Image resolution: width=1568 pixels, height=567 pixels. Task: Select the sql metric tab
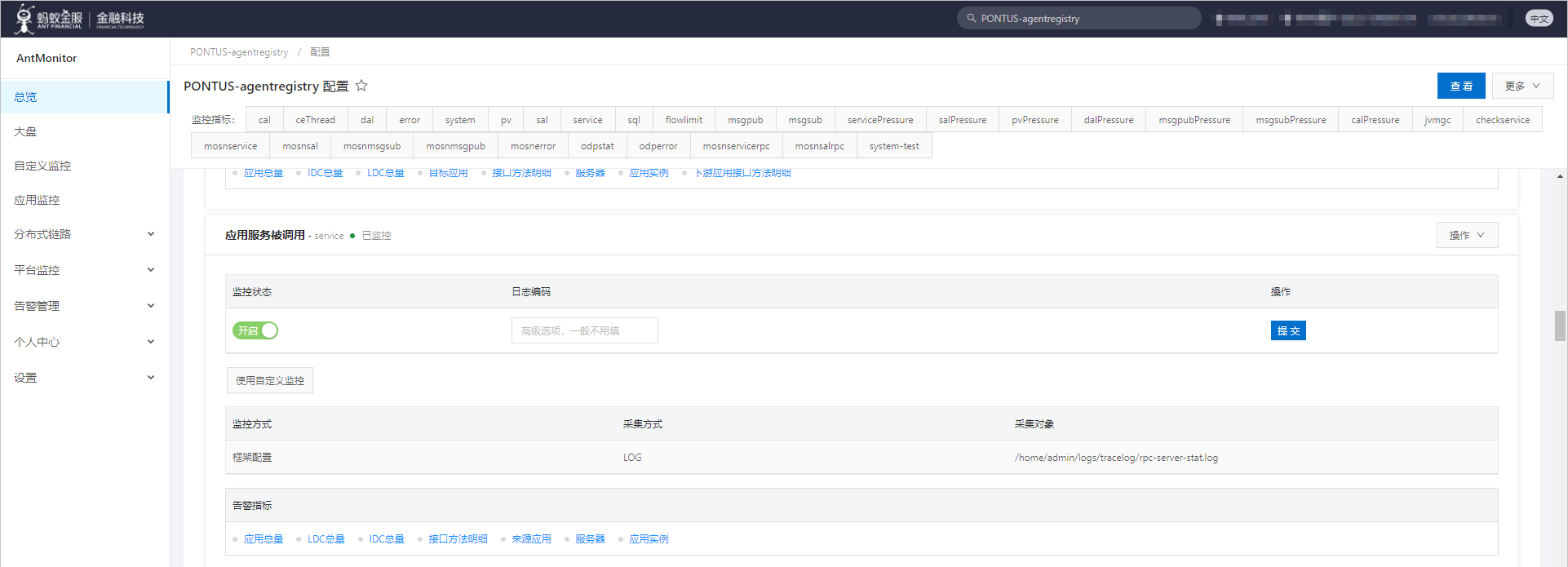(x=634, y=120)
